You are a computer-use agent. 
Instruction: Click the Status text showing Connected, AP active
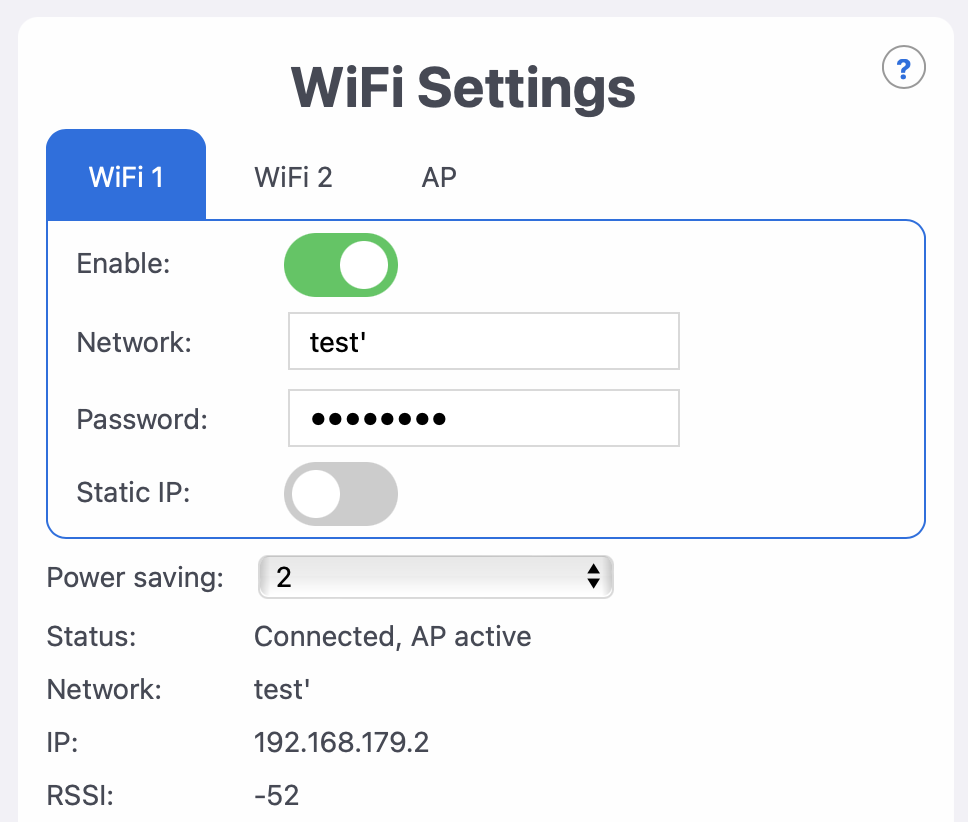pyautogui.click(x=391, y=636)
